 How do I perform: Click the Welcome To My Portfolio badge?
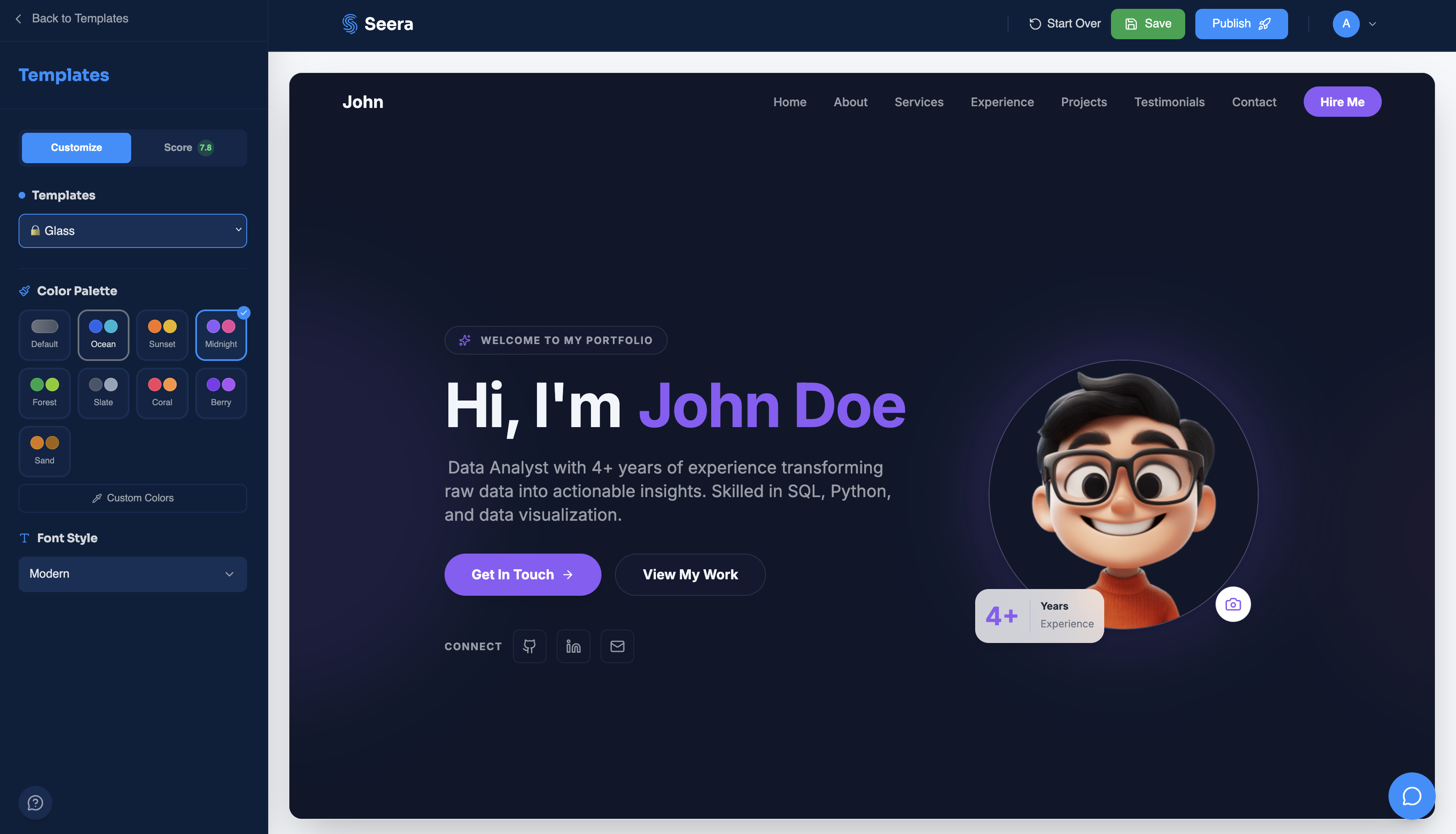point(556,340)
